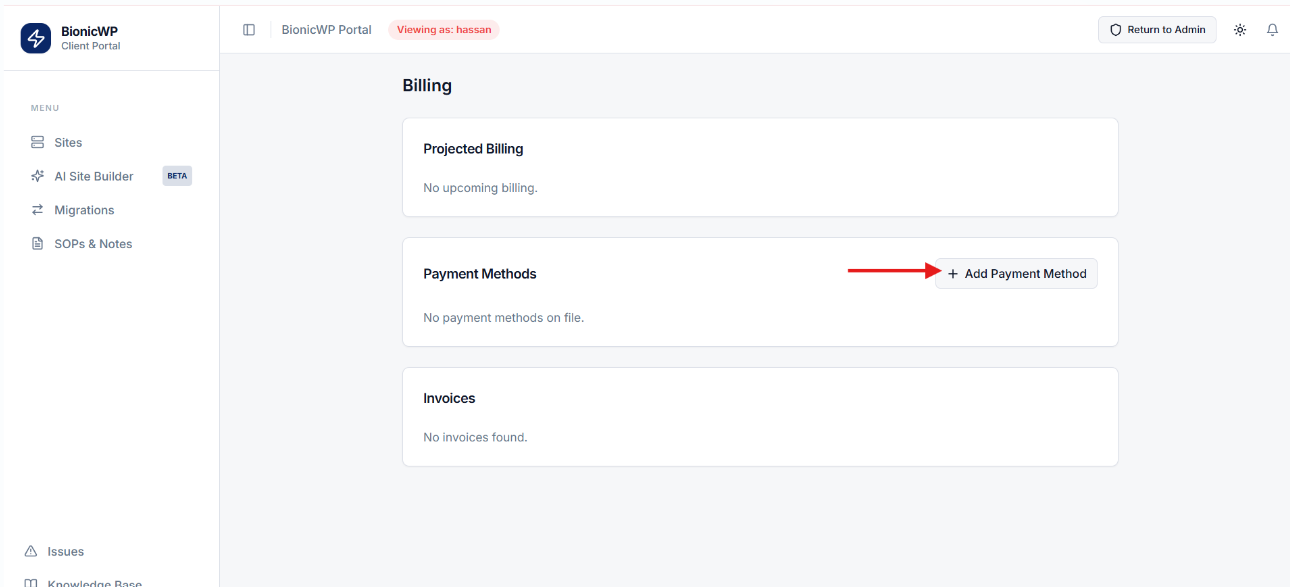Click the Return to Admin button

pyautogui.click(x=1157, y=30)
